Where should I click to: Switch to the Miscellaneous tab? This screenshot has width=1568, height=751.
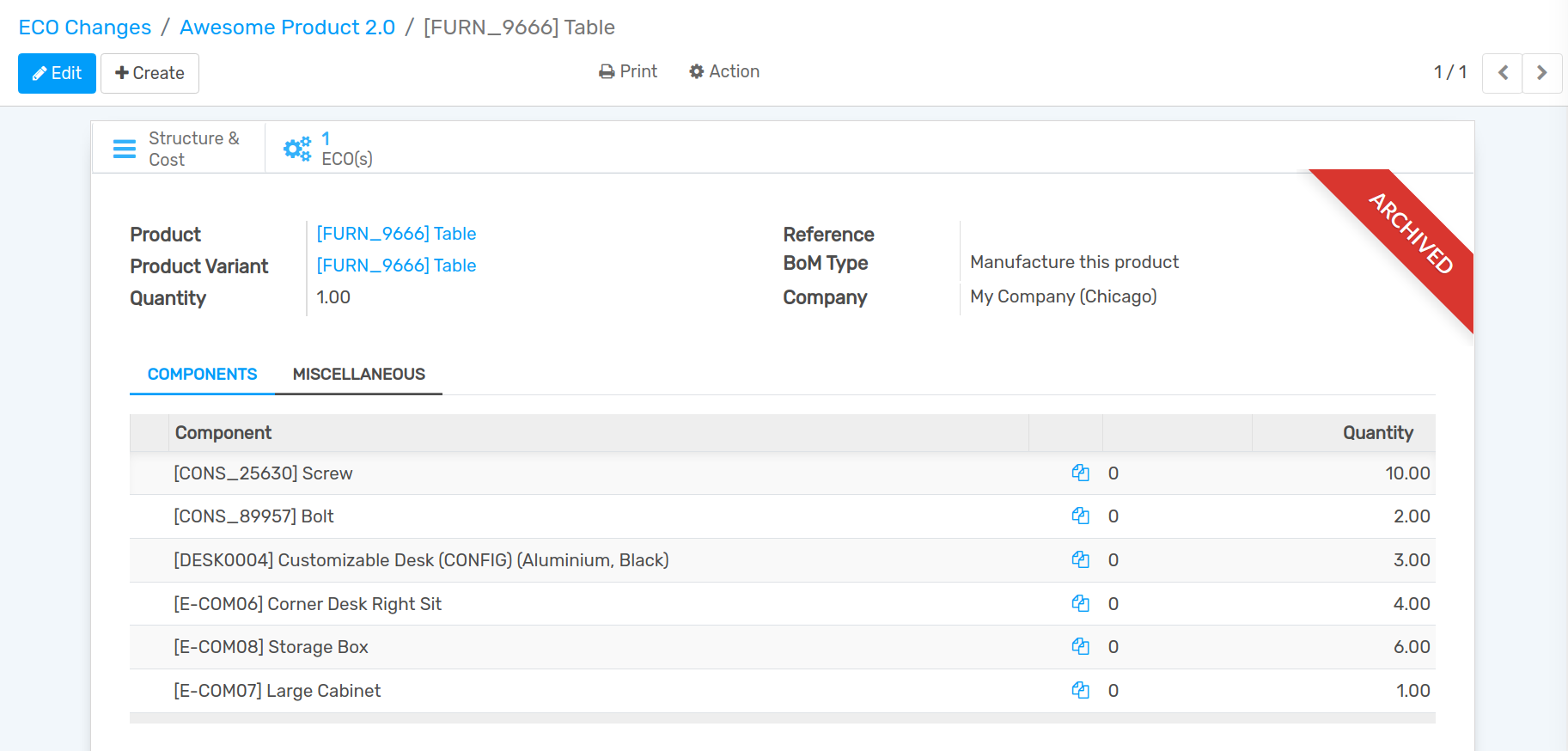(x=358, y=375)
